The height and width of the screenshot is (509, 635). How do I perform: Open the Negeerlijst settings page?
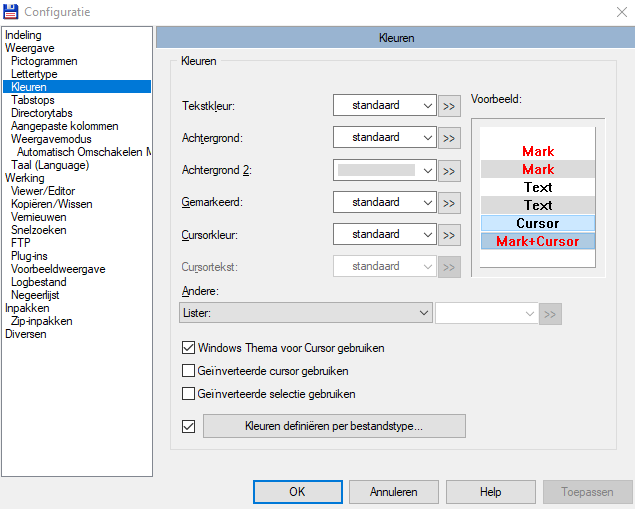35,295
